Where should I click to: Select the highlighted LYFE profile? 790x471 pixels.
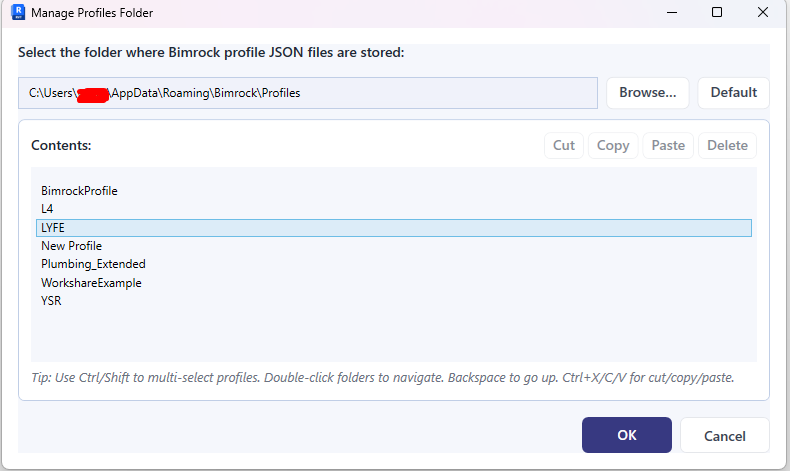click(393, 228)
